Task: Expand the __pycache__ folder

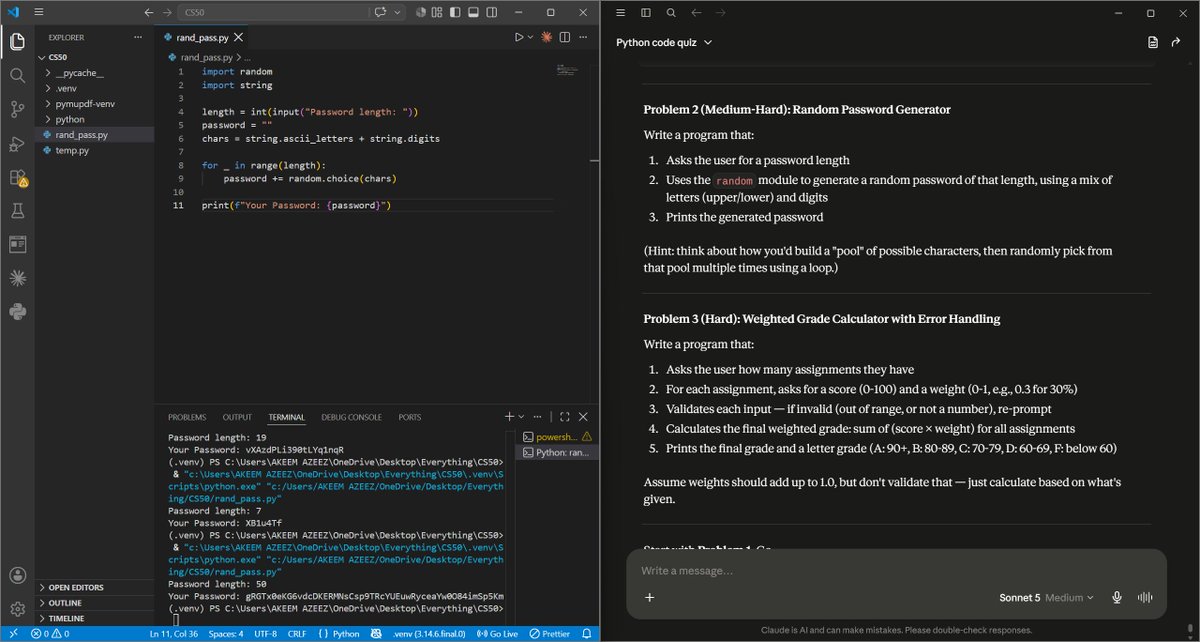Action: [79, 73]
